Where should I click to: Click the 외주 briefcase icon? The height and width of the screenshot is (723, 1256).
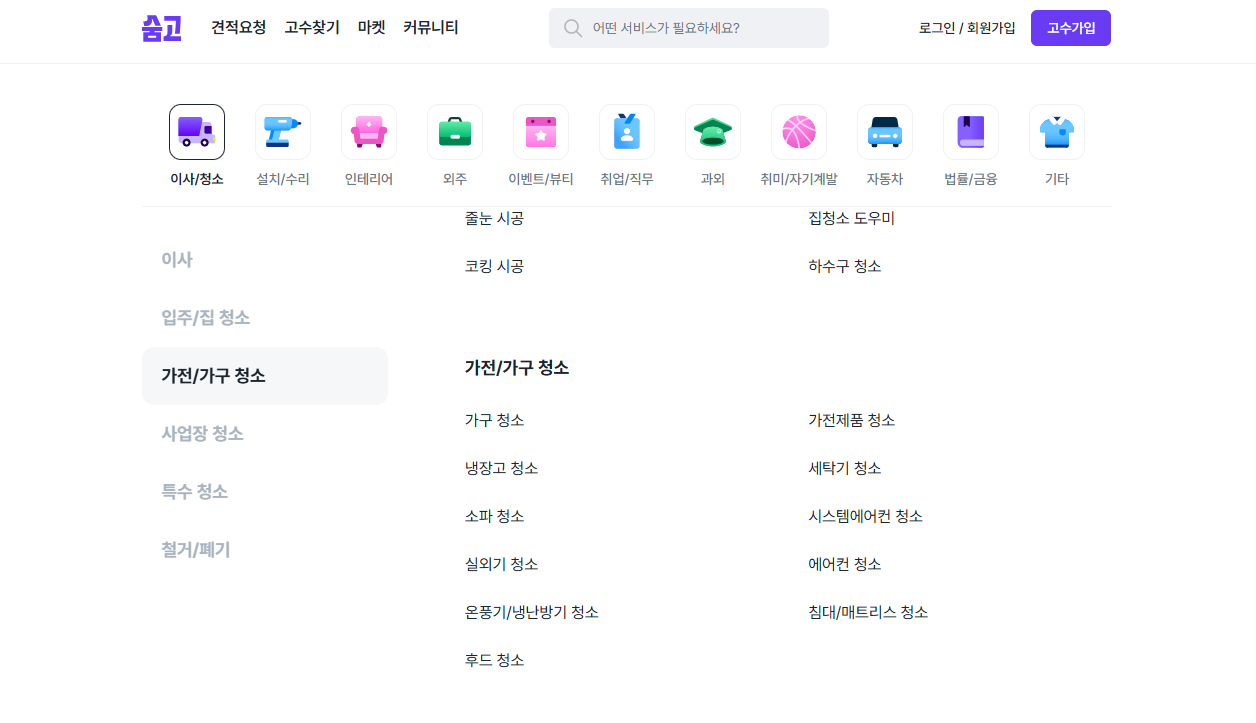click(x=454, y=131)
